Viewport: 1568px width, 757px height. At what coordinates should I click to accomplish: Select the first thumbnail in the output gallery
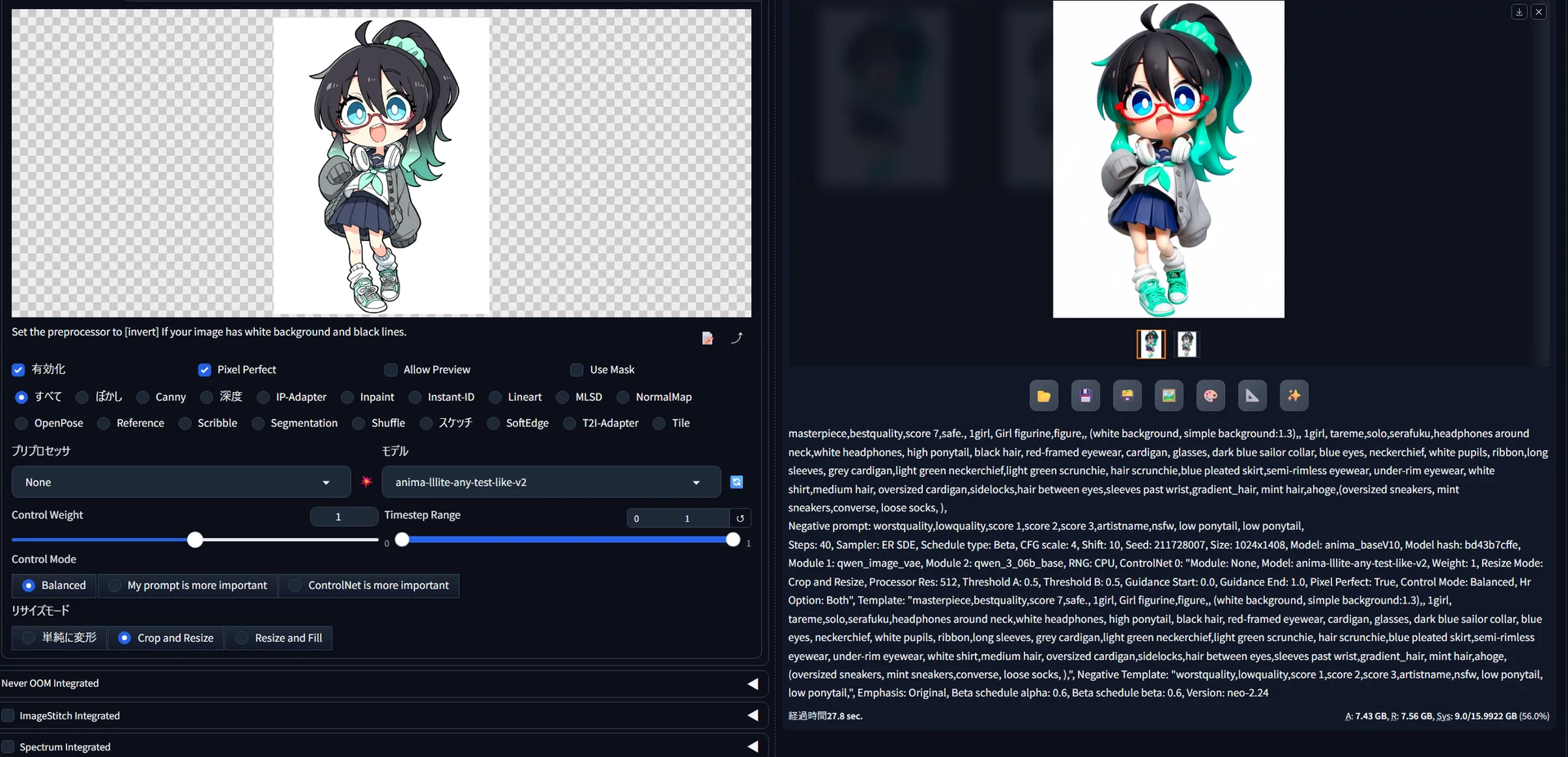[x=1151, y=345]
